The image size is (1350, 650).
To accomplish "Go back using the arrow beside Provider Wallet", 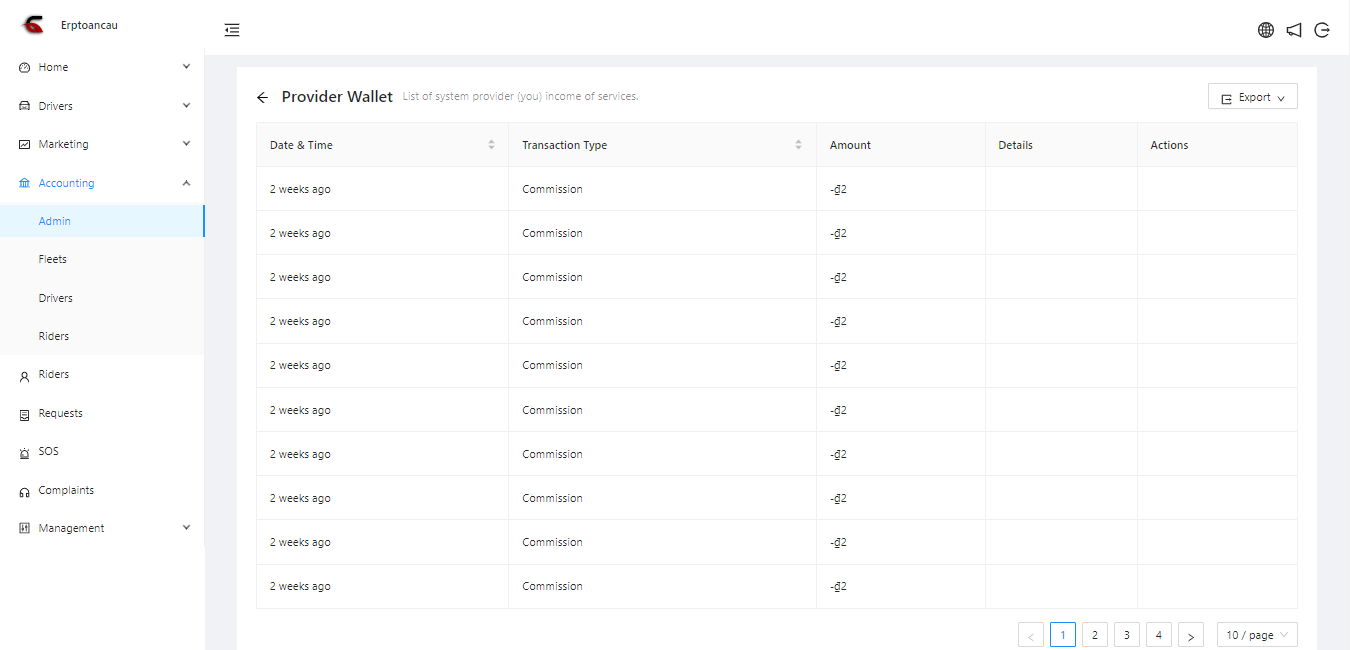I will 262,97.
